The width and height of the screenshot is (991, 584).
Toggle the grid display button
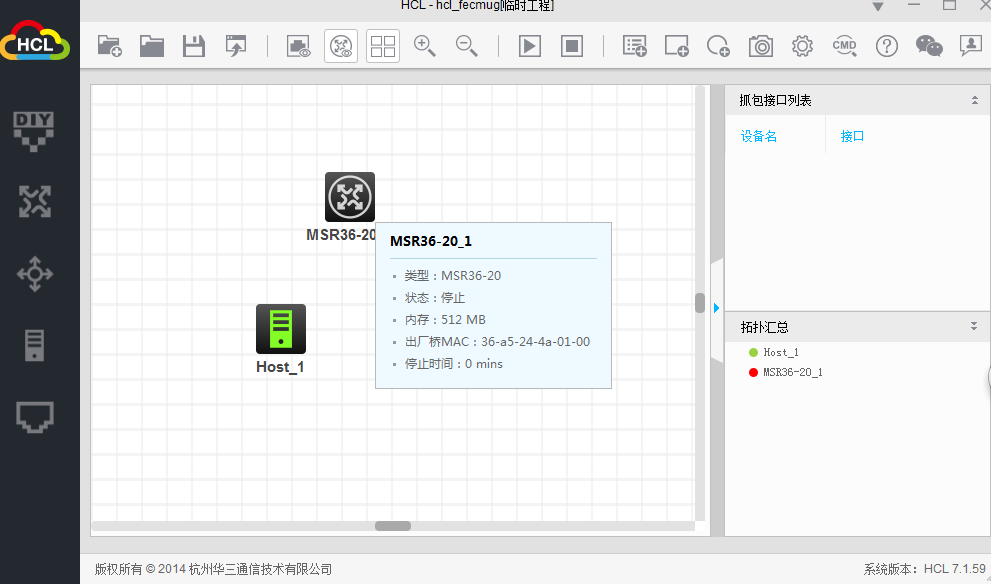point(382,46)
